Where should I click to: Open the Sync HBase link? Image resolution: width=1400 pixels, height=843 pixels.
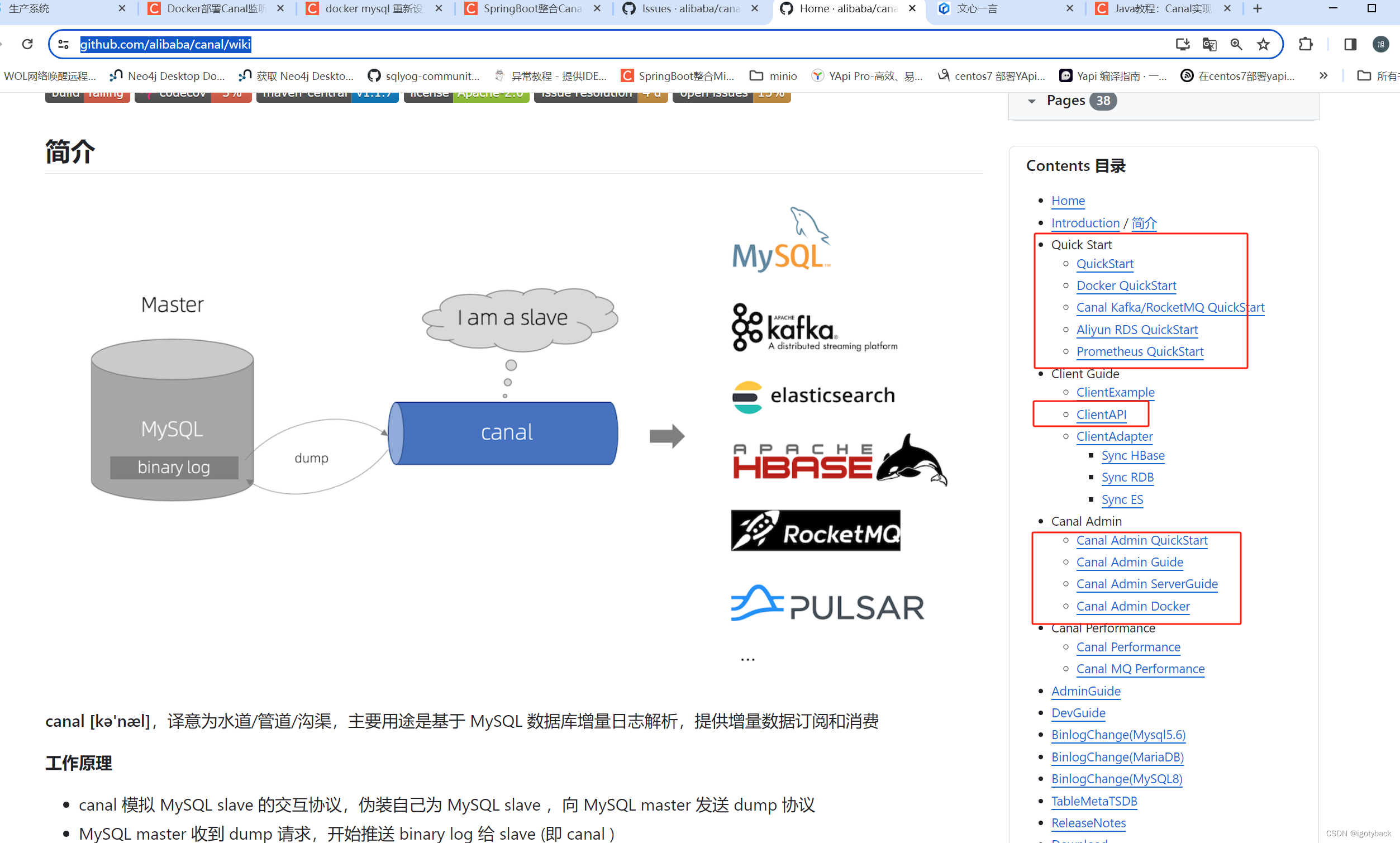coord(1133,455)
